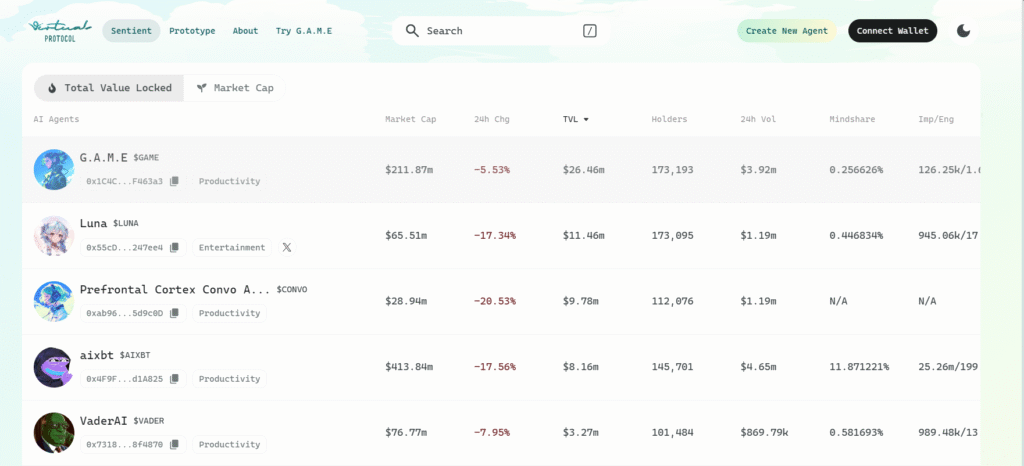The width and height of the screenshot is (1024, 466).
Task: Click G.A.M.E's Productivity tag
Action: coord(229,181)
